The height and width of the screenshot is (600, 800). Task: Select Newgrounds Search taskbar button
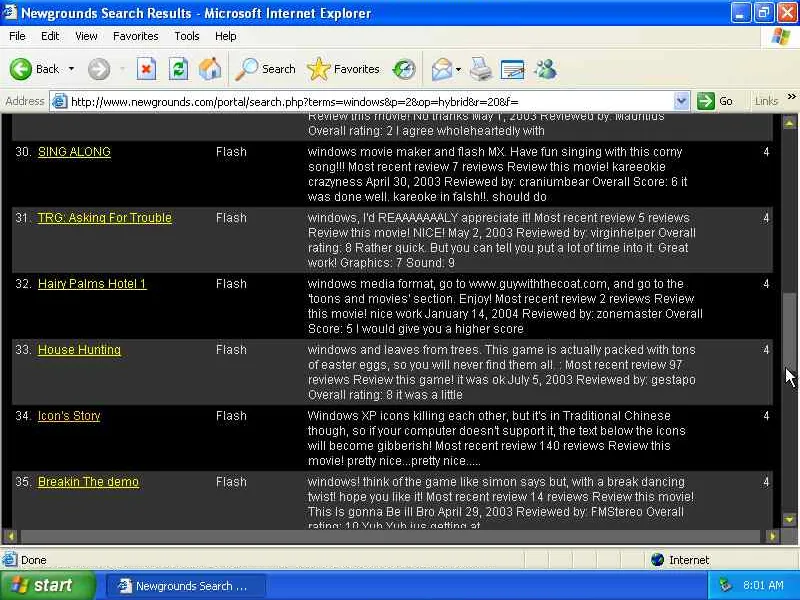186,586
